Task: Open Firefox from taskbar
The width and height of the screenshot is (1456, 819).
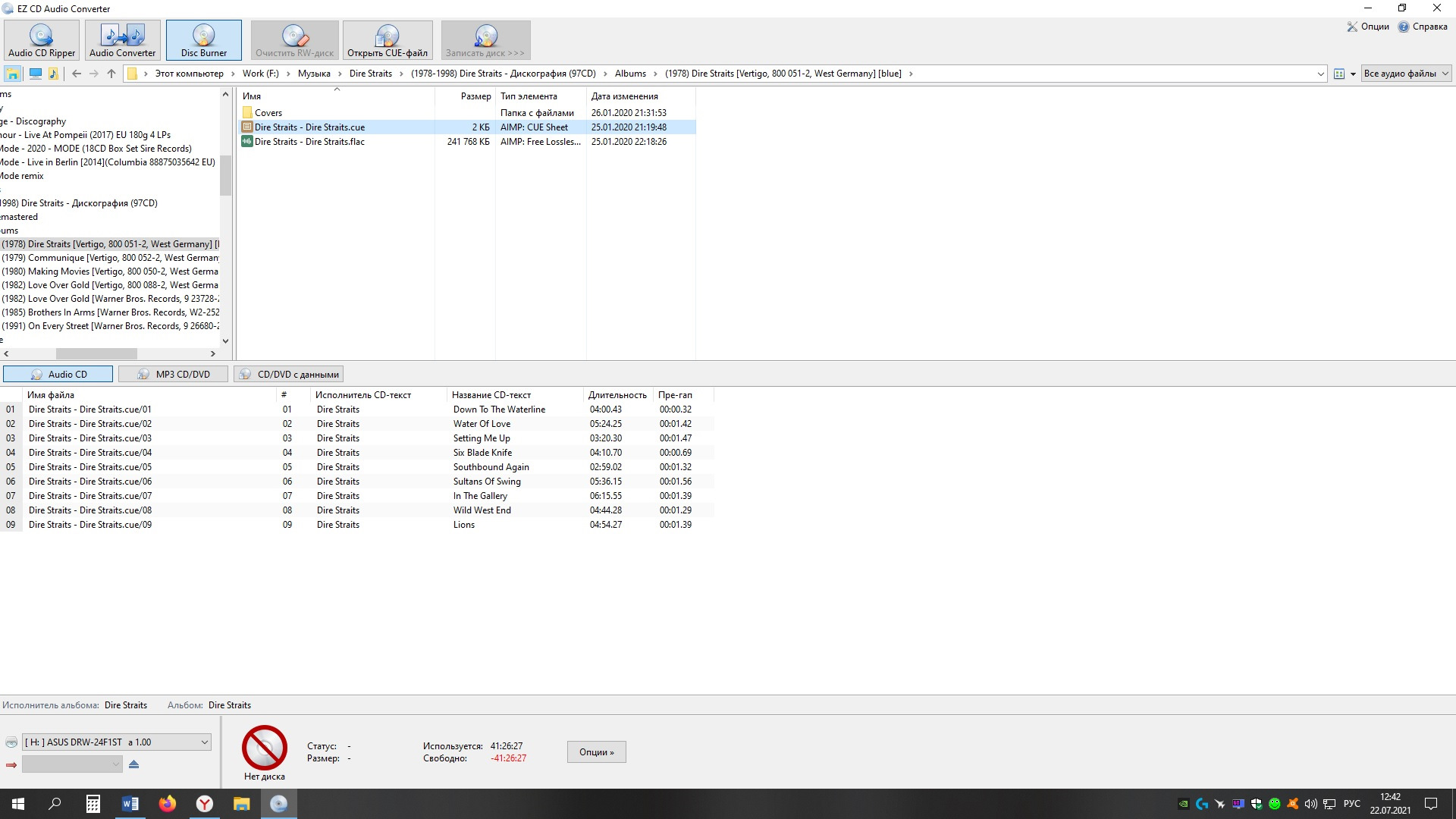Action: pos(167,804)
